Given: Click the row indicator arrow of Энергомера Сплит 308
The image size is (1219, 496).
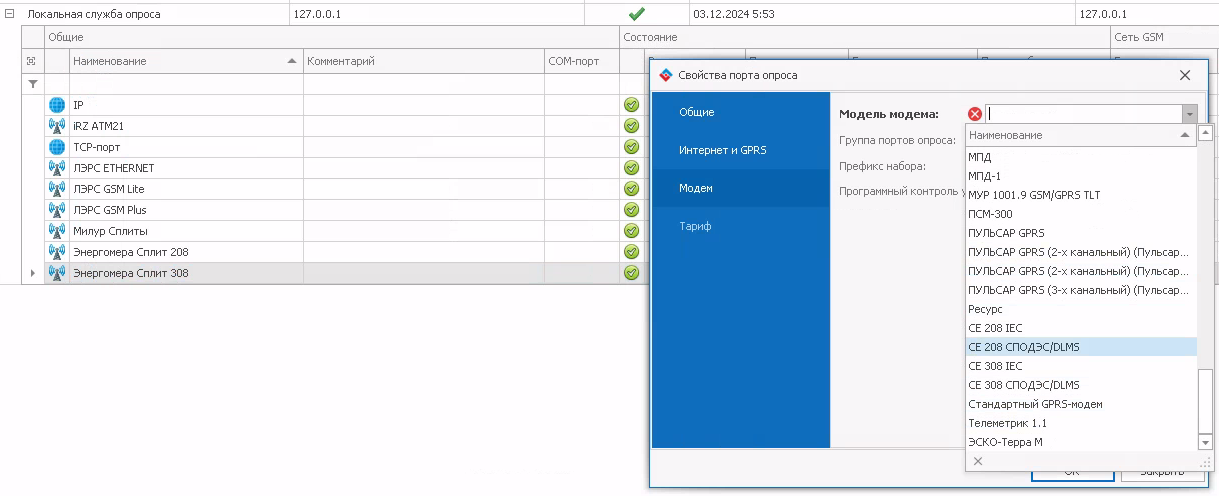Looking at the screenshot, I should pos(32,273).
